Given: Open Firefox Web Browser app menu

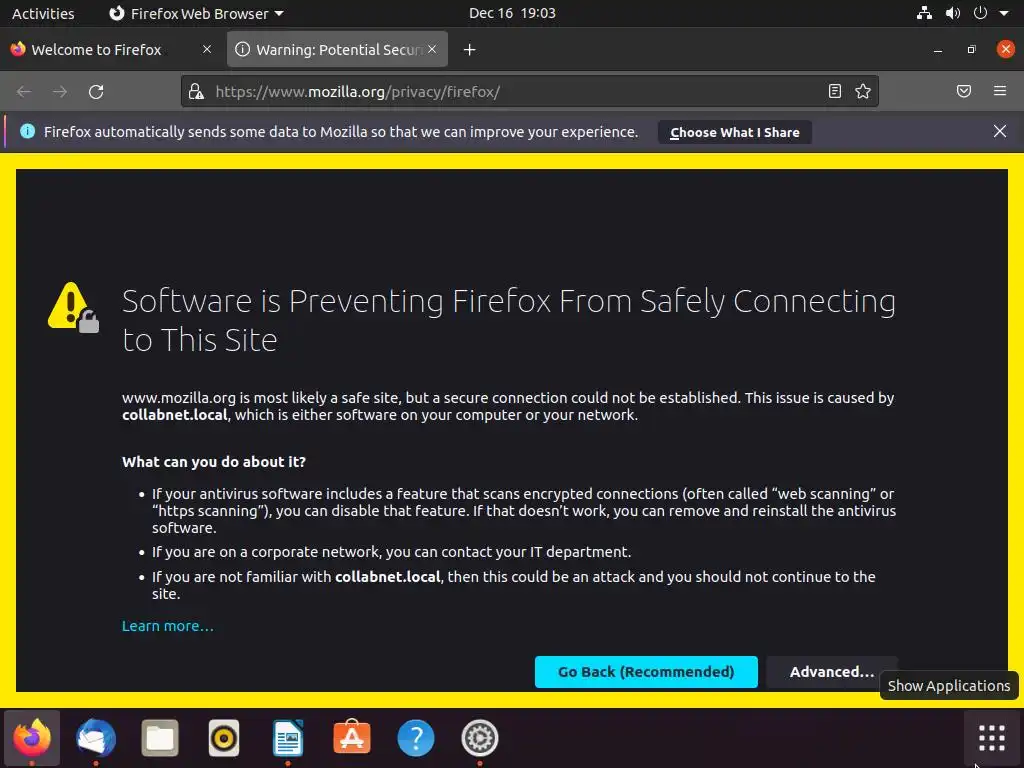Looking at the screenshot, I should point(196,13).
